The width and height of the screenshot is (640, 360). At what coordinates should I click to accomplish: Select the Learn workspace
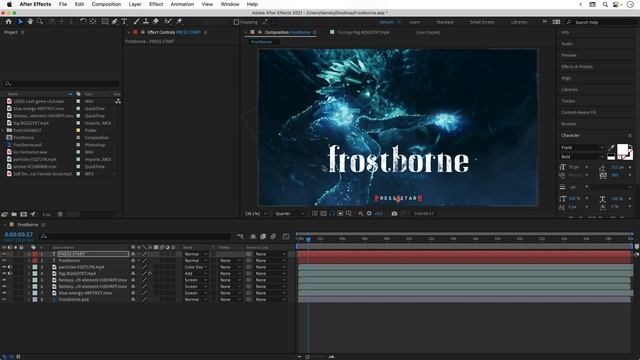pyautogui.click(x=415, y=22)
